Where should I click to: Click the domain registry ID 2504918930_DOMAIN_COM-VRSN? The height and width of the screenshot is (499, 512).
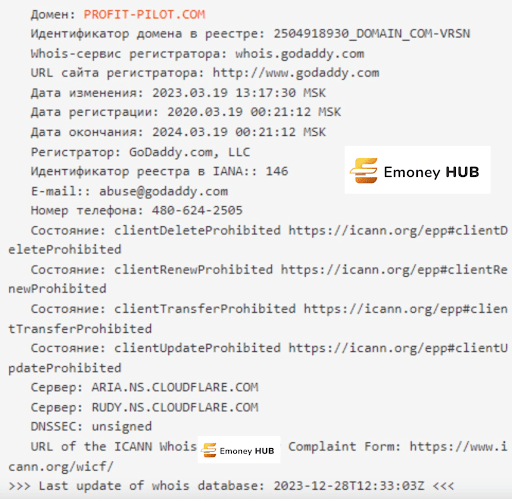click(372, 34)
